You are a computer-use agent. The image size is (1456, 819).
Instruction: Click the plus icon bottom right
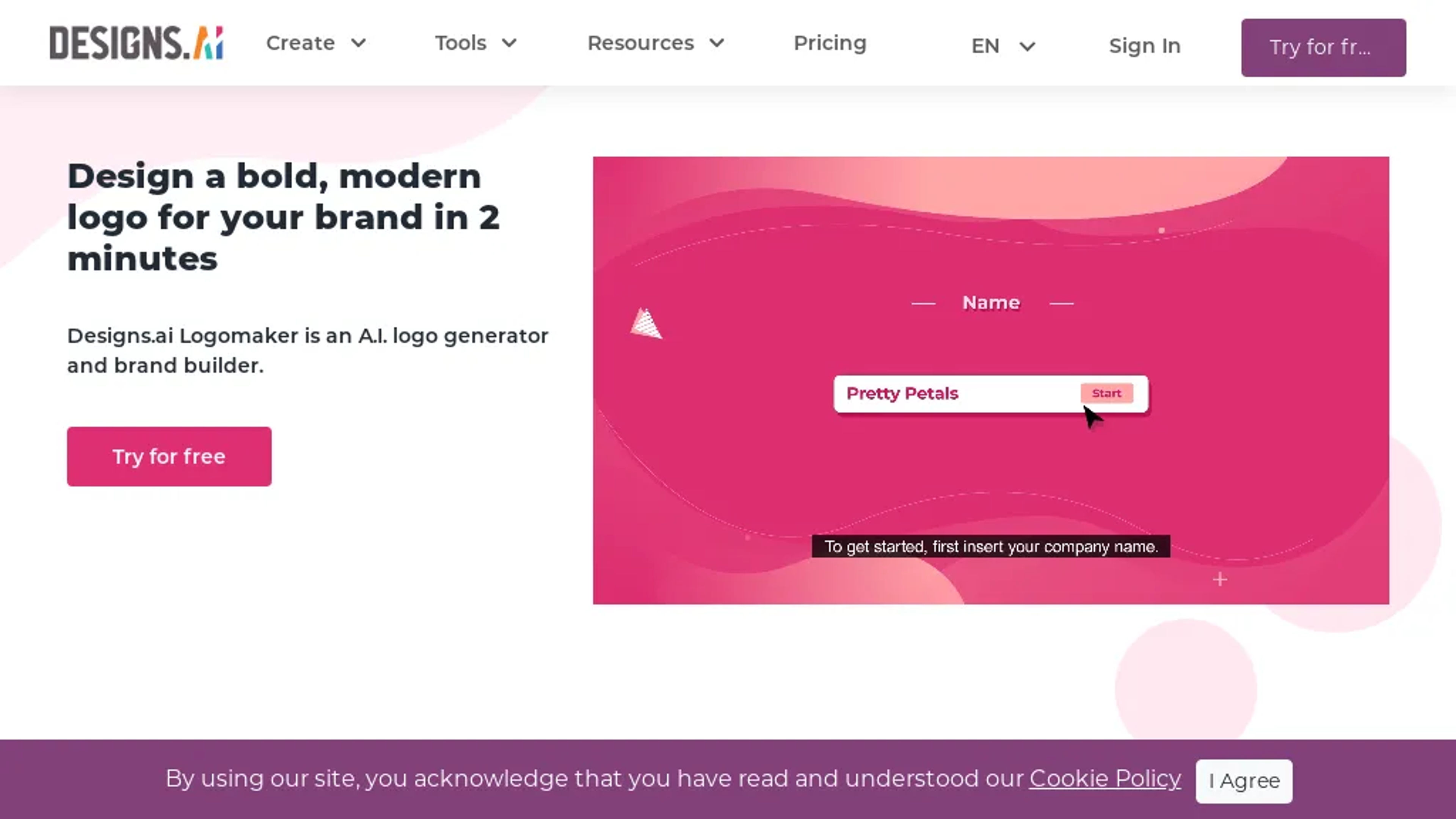tap(1220, 579)
